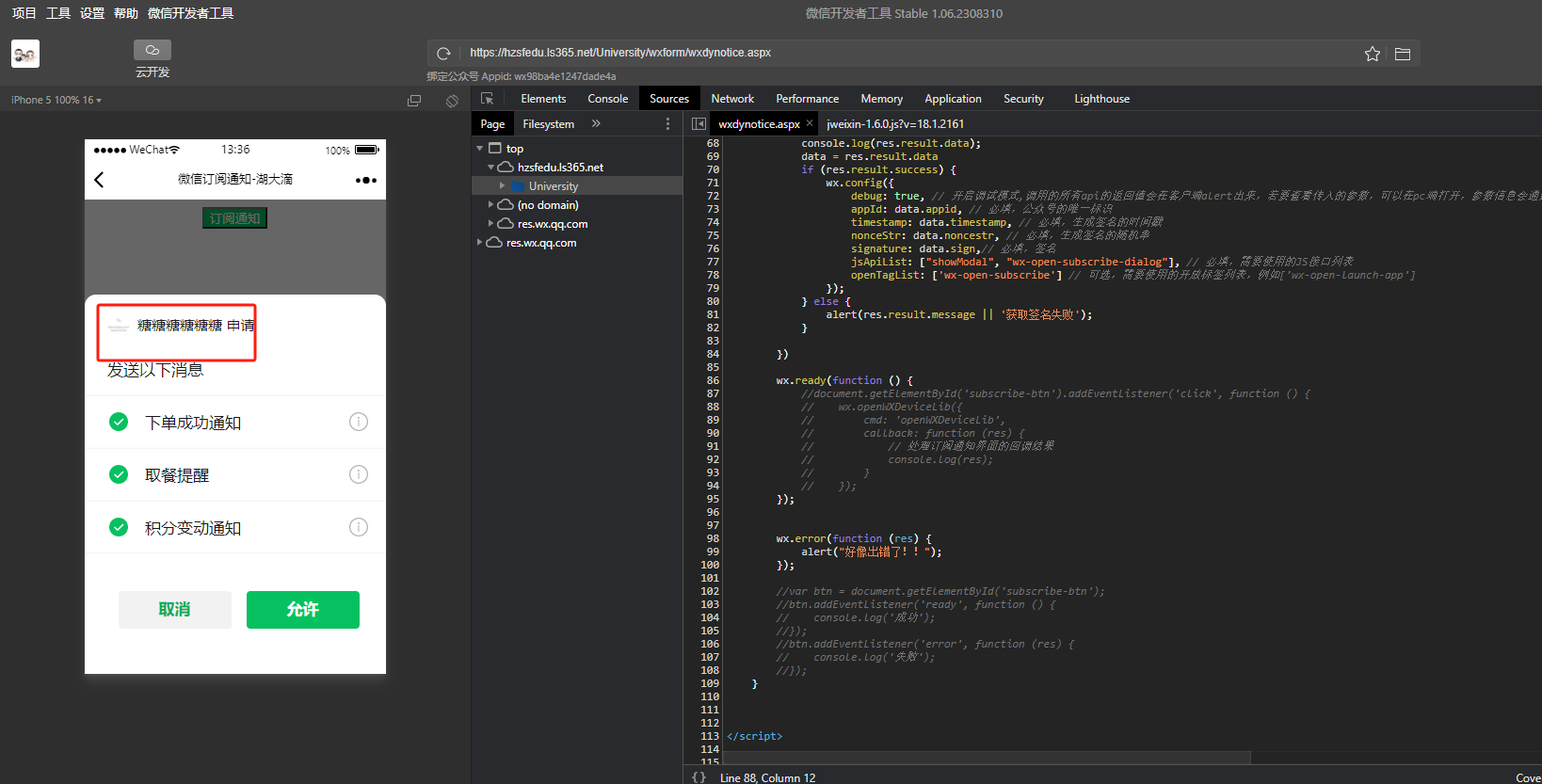Expand the (no domain) tree node
The image size is (1542, 784).
point(491,205)
